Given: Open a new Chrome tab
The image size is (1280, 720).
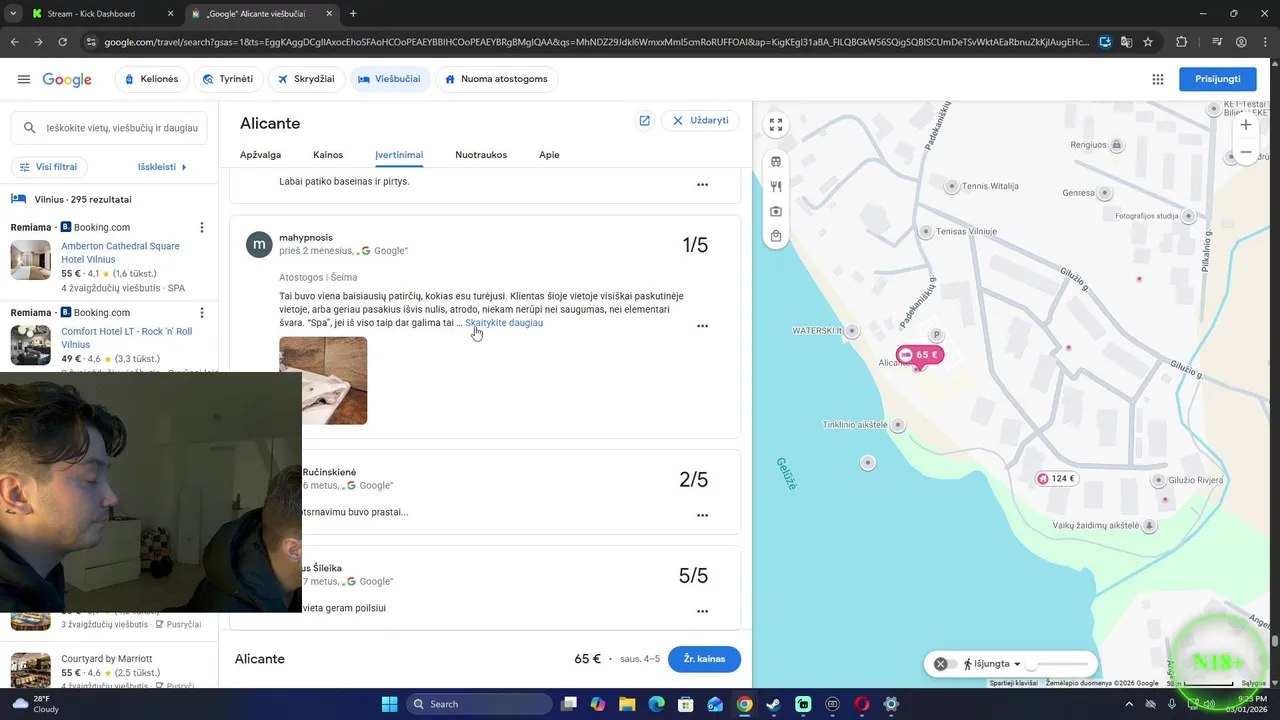Looking at the screenshot, I should pos(353,14).
